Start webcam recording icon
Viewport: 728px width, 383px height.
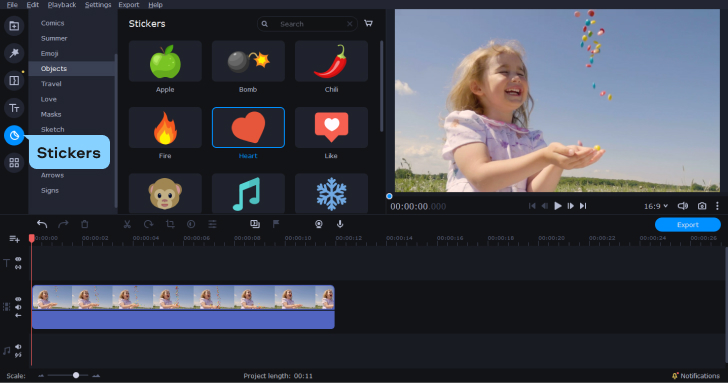coord(318,224)
